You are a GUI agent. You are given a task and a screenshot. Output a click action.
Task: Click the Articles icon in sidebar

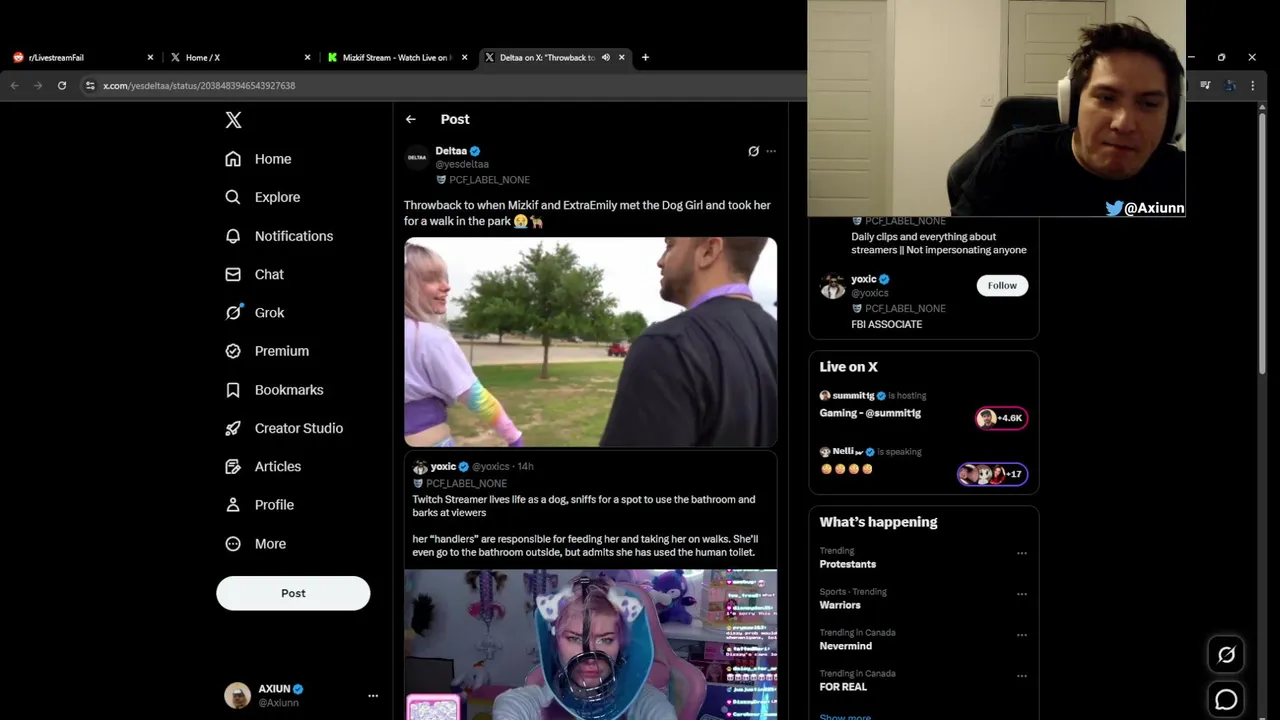tap(233, 466)
